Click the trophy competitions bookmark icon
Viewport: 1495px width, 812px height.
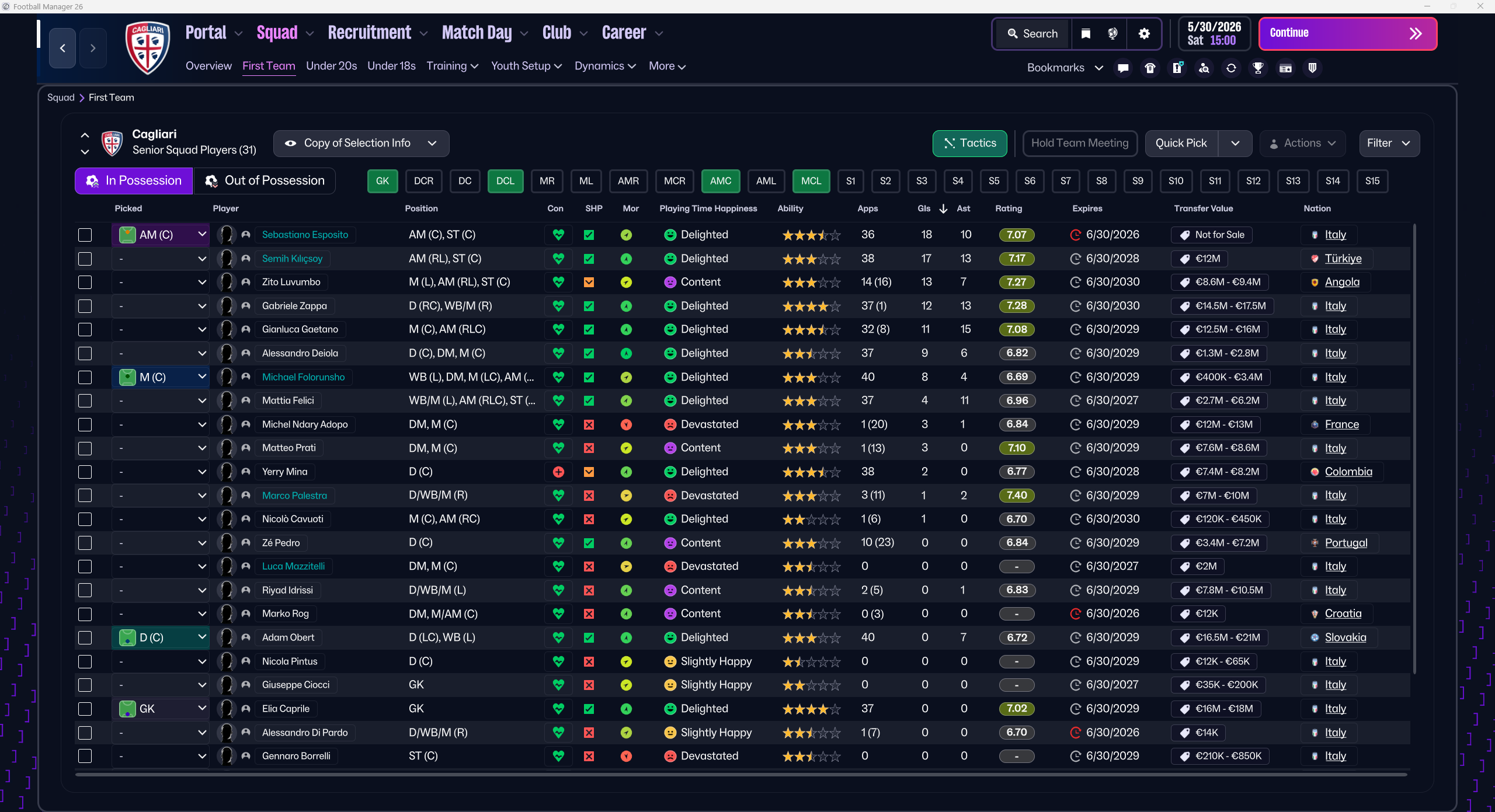(x=1258, y=68)
